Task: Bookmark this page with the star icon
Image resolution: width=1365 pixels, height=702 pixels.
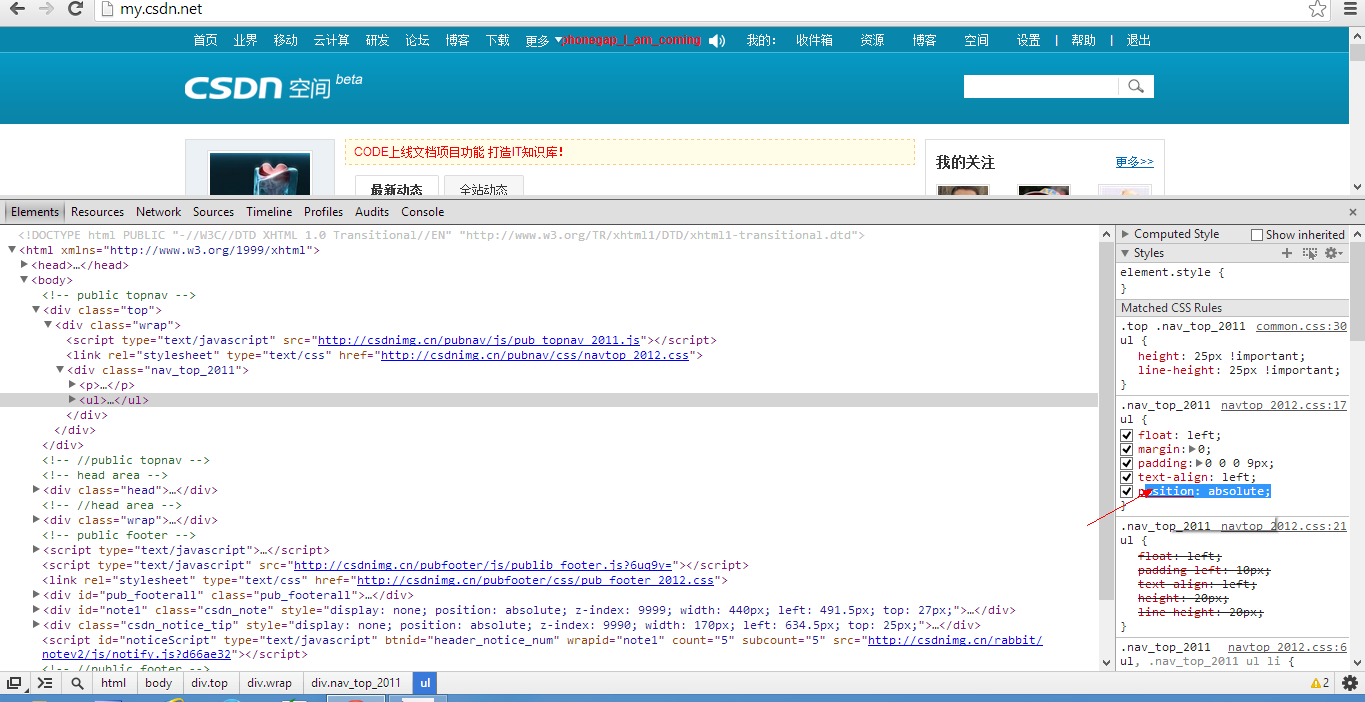Action: pos(1318,9)
